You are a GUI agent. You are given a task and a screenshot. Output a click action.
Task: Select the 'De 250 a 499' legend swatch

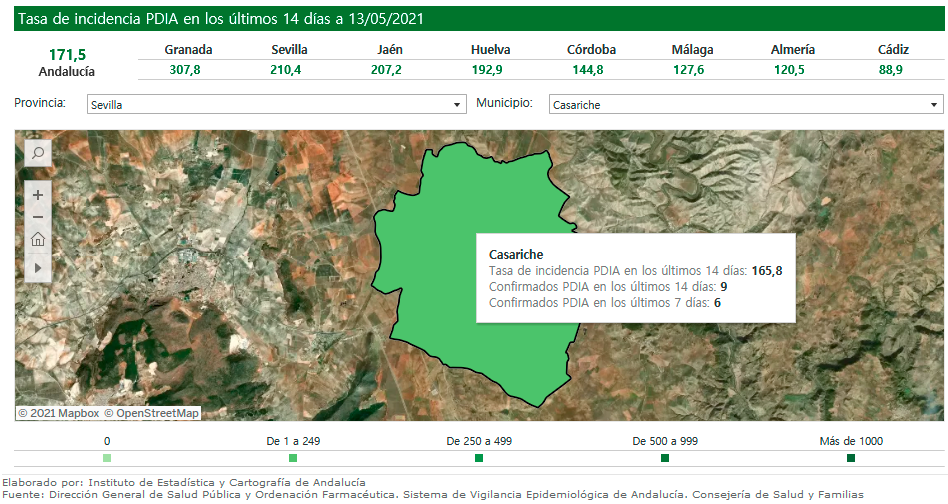pos(479,458)
